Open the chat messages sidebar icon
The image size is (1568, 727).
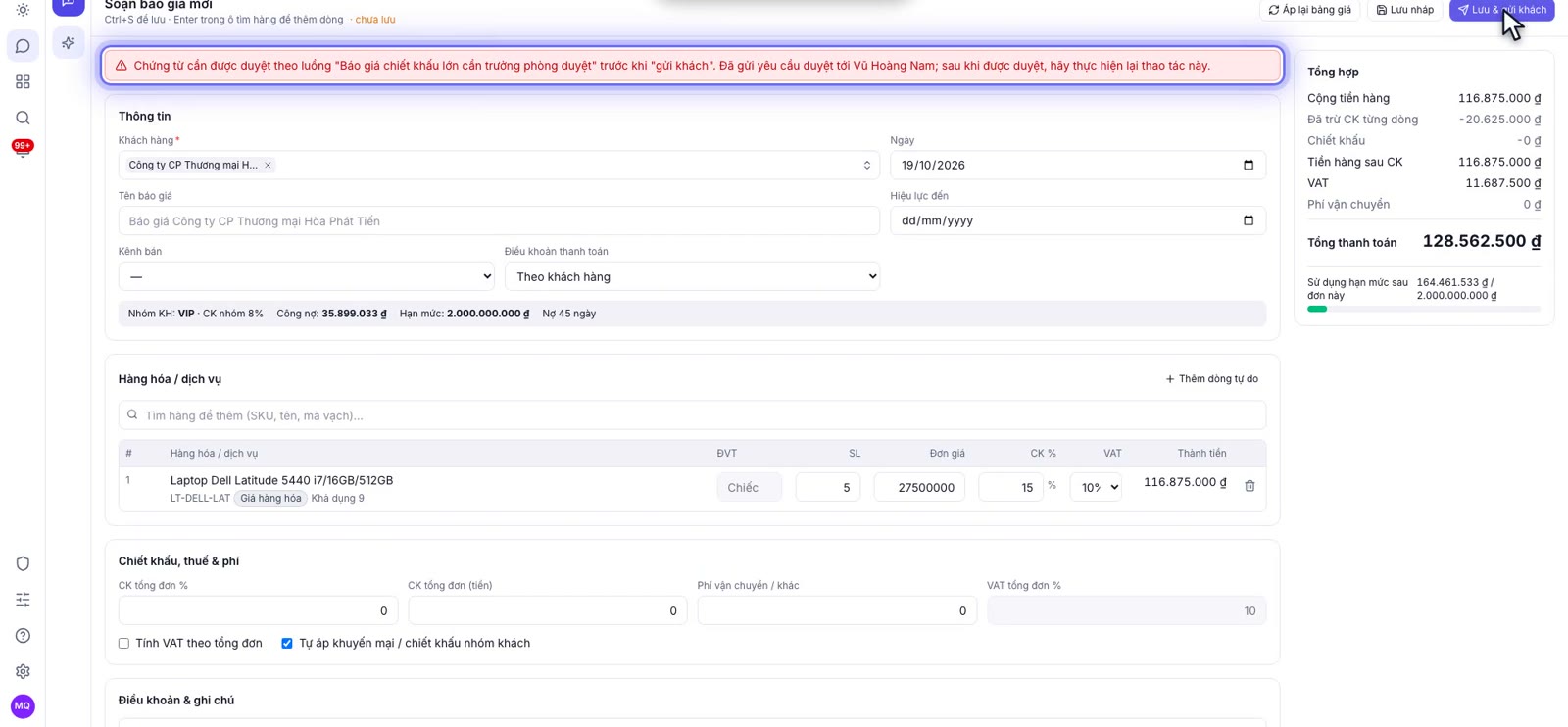23,46
